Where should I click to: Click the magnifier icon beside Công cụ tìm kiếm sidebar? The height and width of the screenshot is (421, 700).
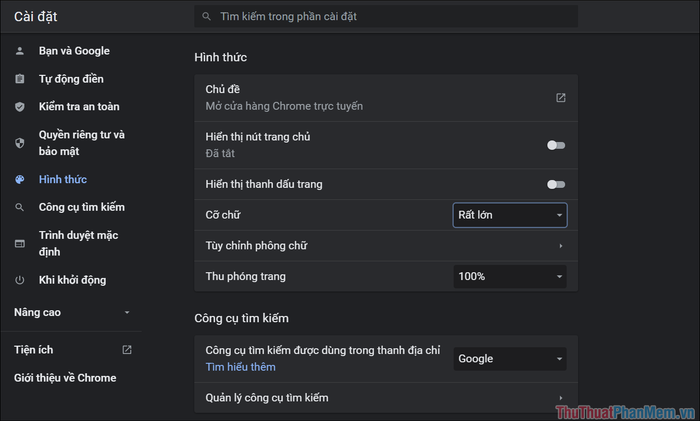pyautogui.click(x=20, y=207)
